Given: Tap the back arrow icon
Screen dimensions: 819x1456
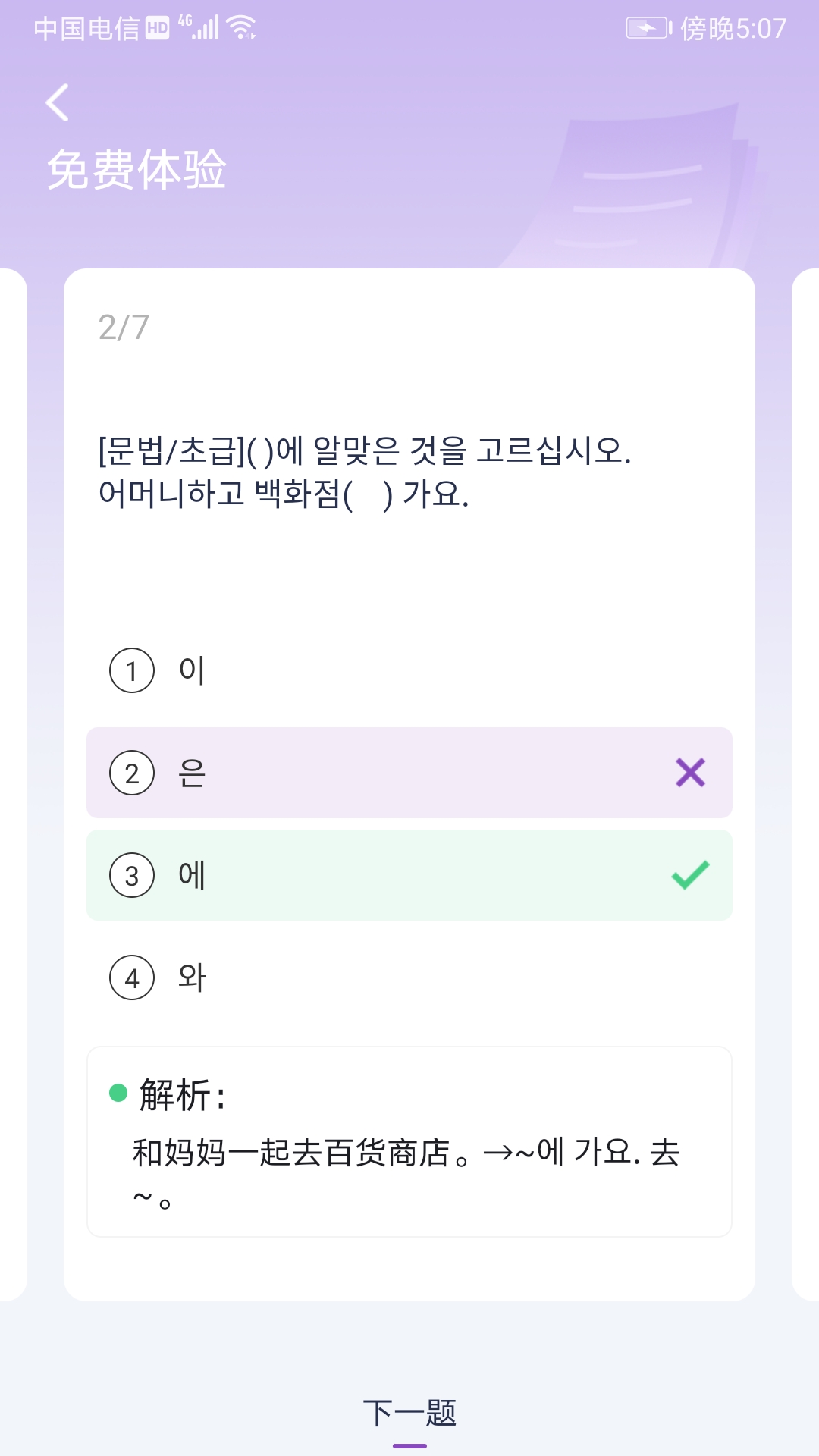Looking at the screenshot, I should pos(58,102).
